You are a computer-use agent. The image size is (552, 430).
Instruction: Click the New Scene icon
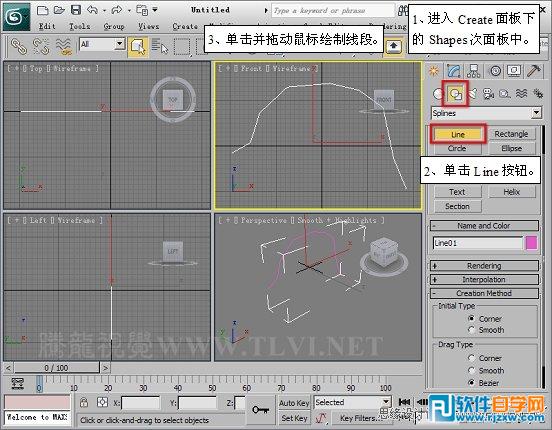point(43,11)
